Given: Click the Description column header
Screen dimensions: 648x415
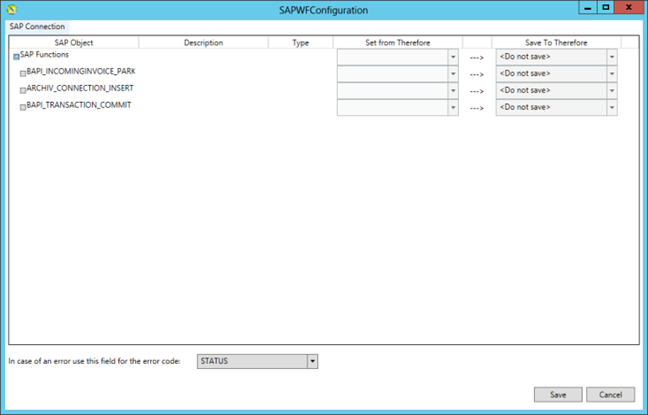Looking at the screenshot, I should click(x=203, y=43).
